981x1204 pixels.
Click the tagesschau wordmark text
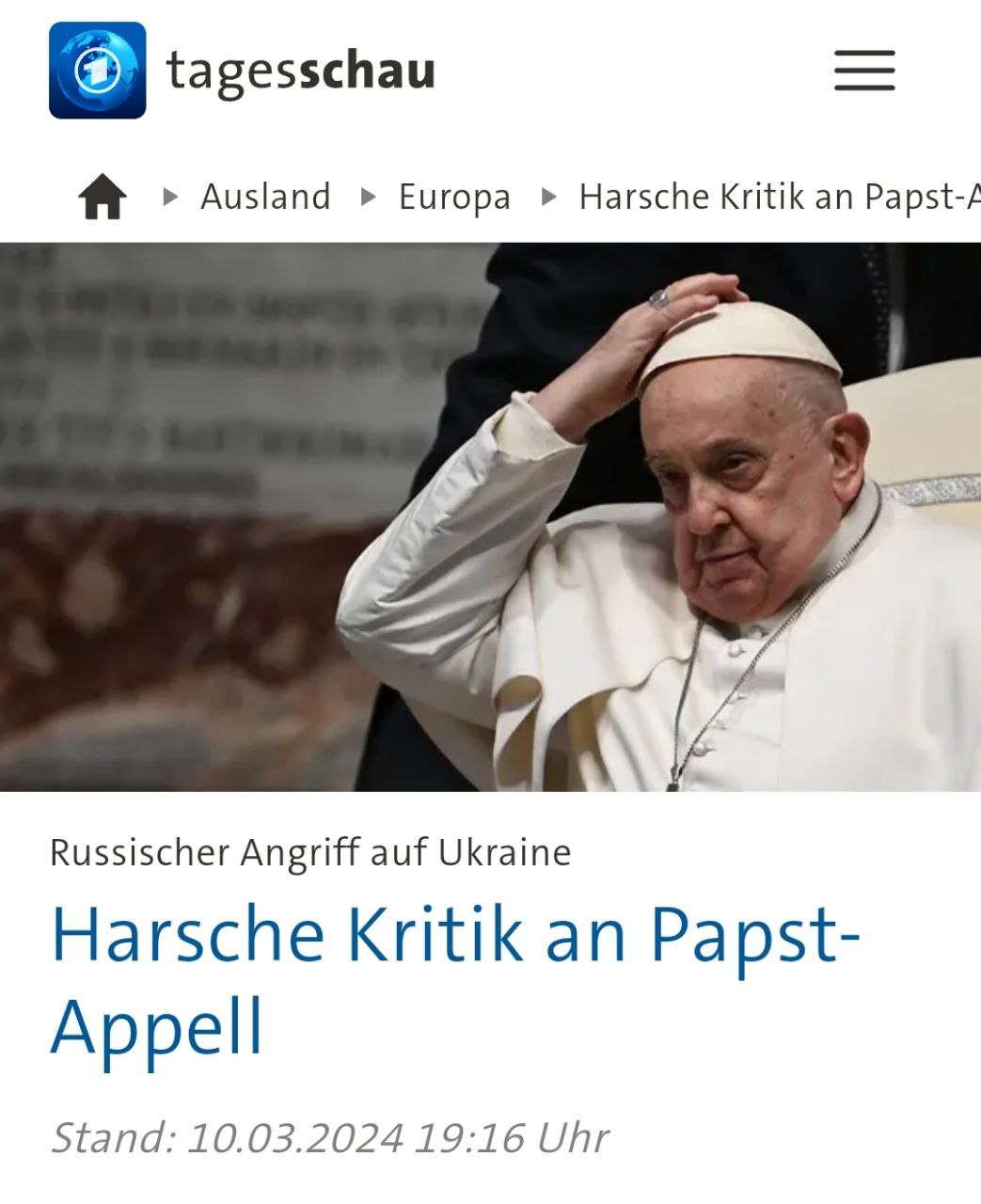300,71
